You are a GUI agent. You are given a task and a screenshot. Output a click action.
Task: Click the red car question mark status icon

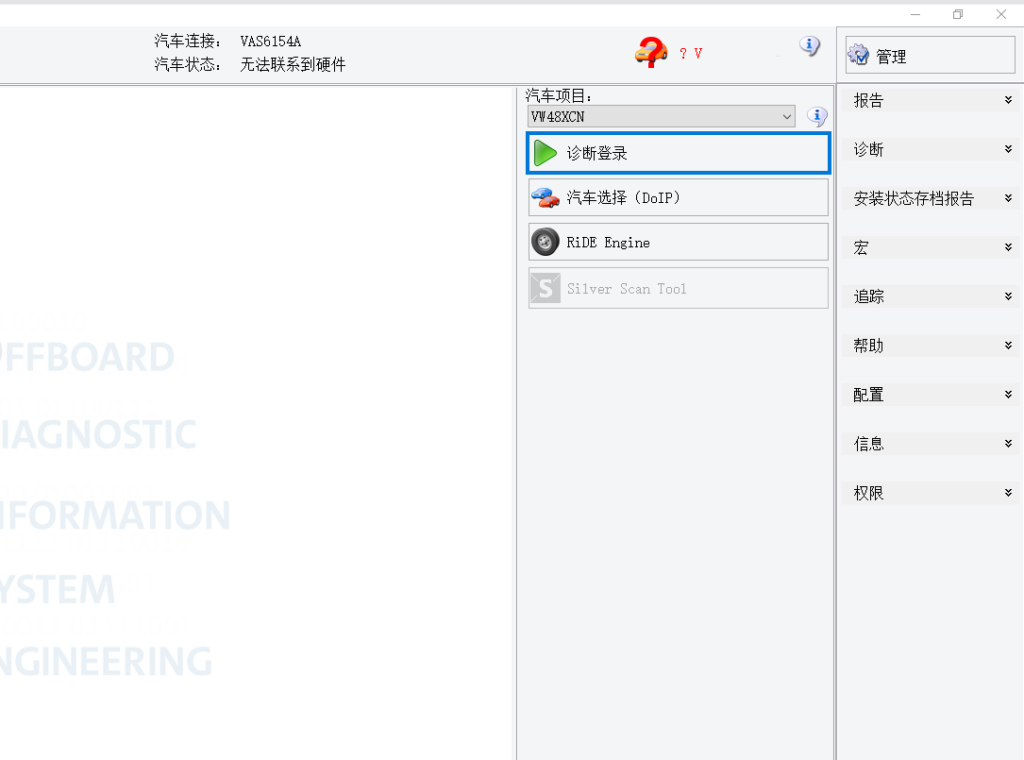tap(651, 52)
